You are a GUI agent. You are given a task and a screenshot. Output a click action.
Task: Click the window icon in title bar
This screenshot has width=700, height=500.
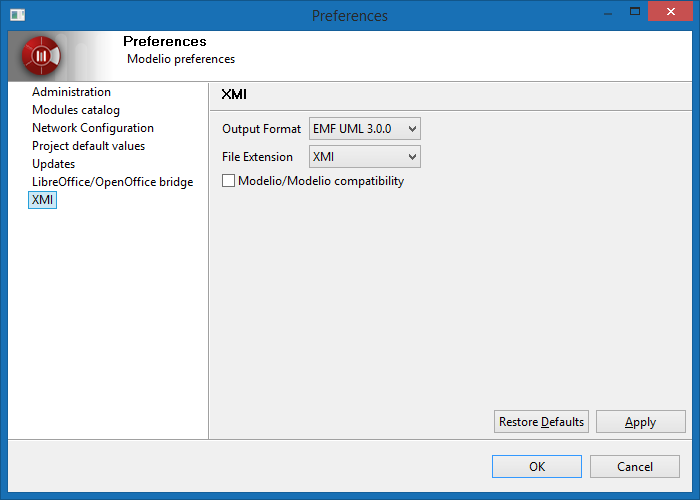point(17,15)
